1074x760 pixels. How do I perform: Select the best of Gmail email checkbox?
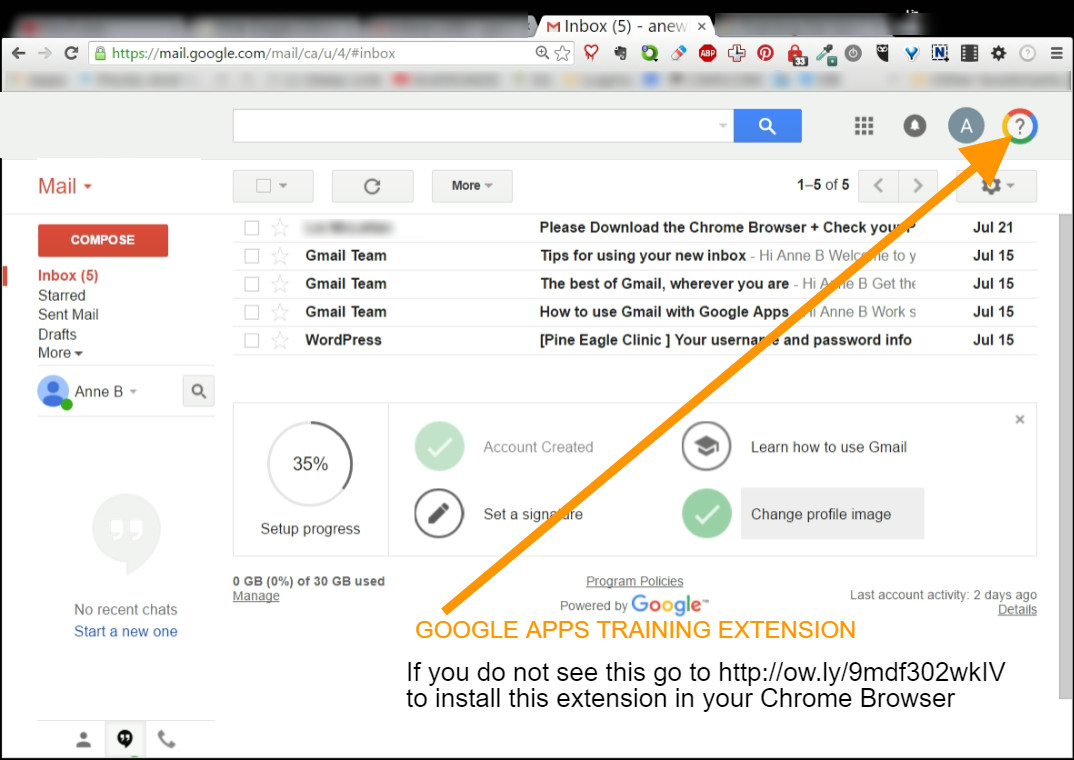(x=252, y=284)
